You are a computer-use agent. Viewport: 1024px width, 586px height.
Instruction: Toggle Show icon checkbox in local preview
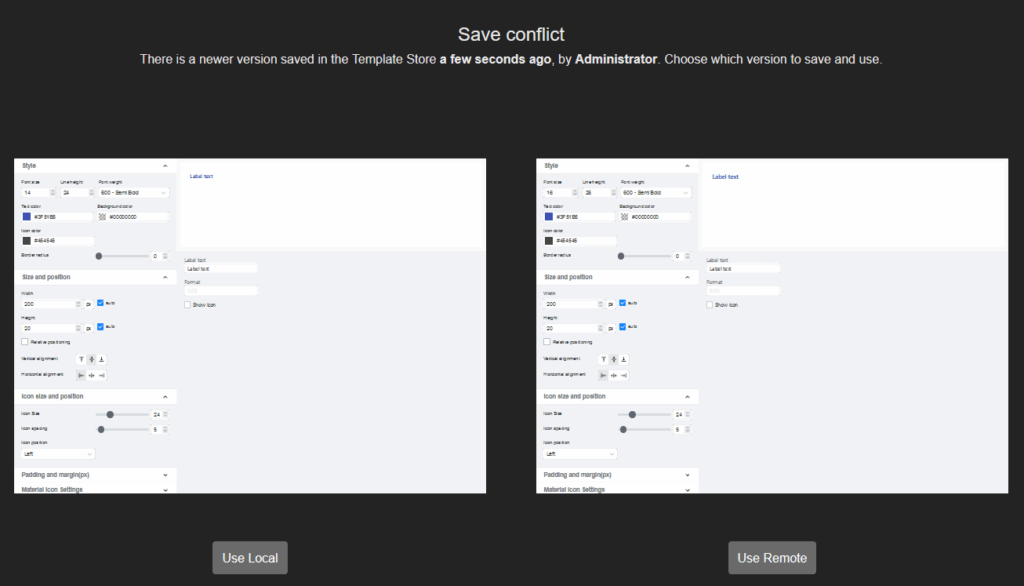(x=187, y=304)
